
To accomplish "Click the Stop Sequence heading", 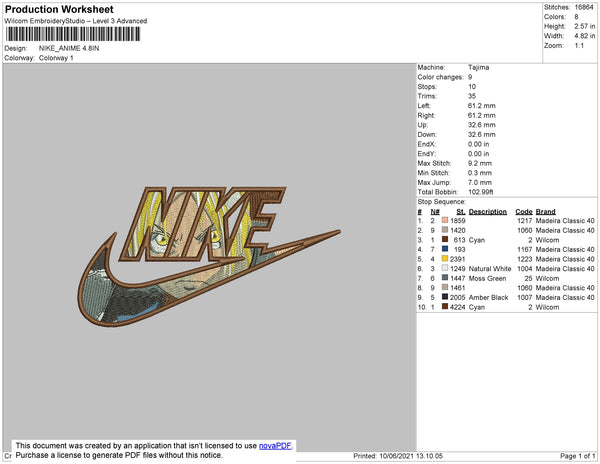I will (x=442, y=202).
